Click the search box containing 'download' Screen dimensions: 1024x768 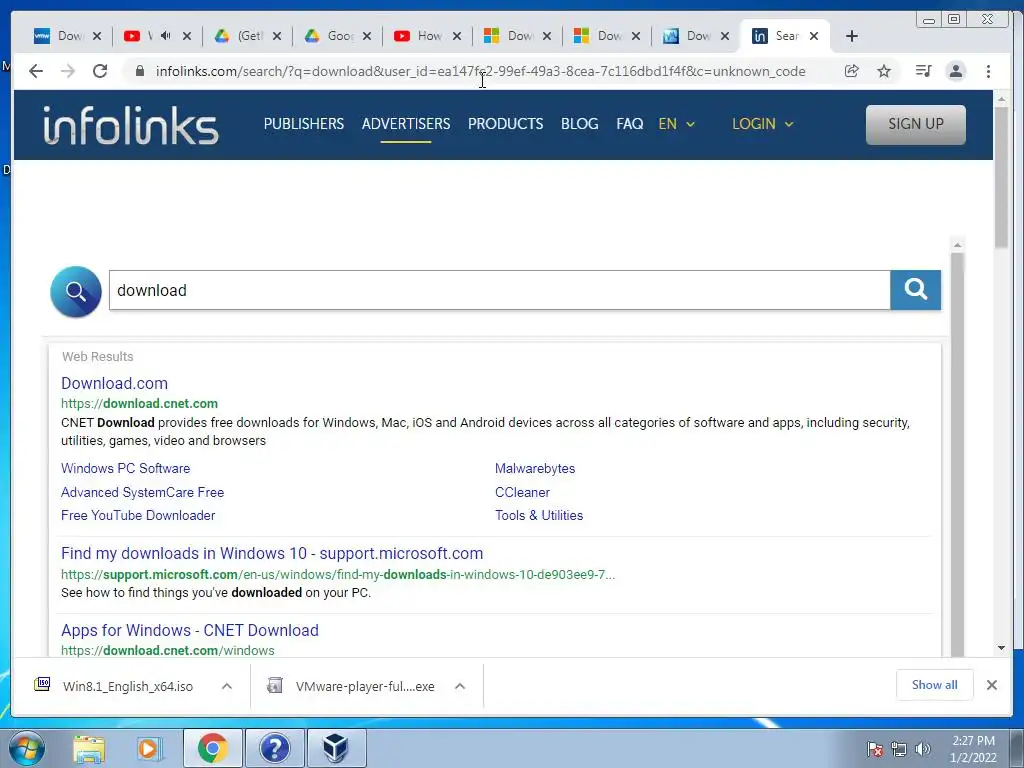(x=500, y=290)
